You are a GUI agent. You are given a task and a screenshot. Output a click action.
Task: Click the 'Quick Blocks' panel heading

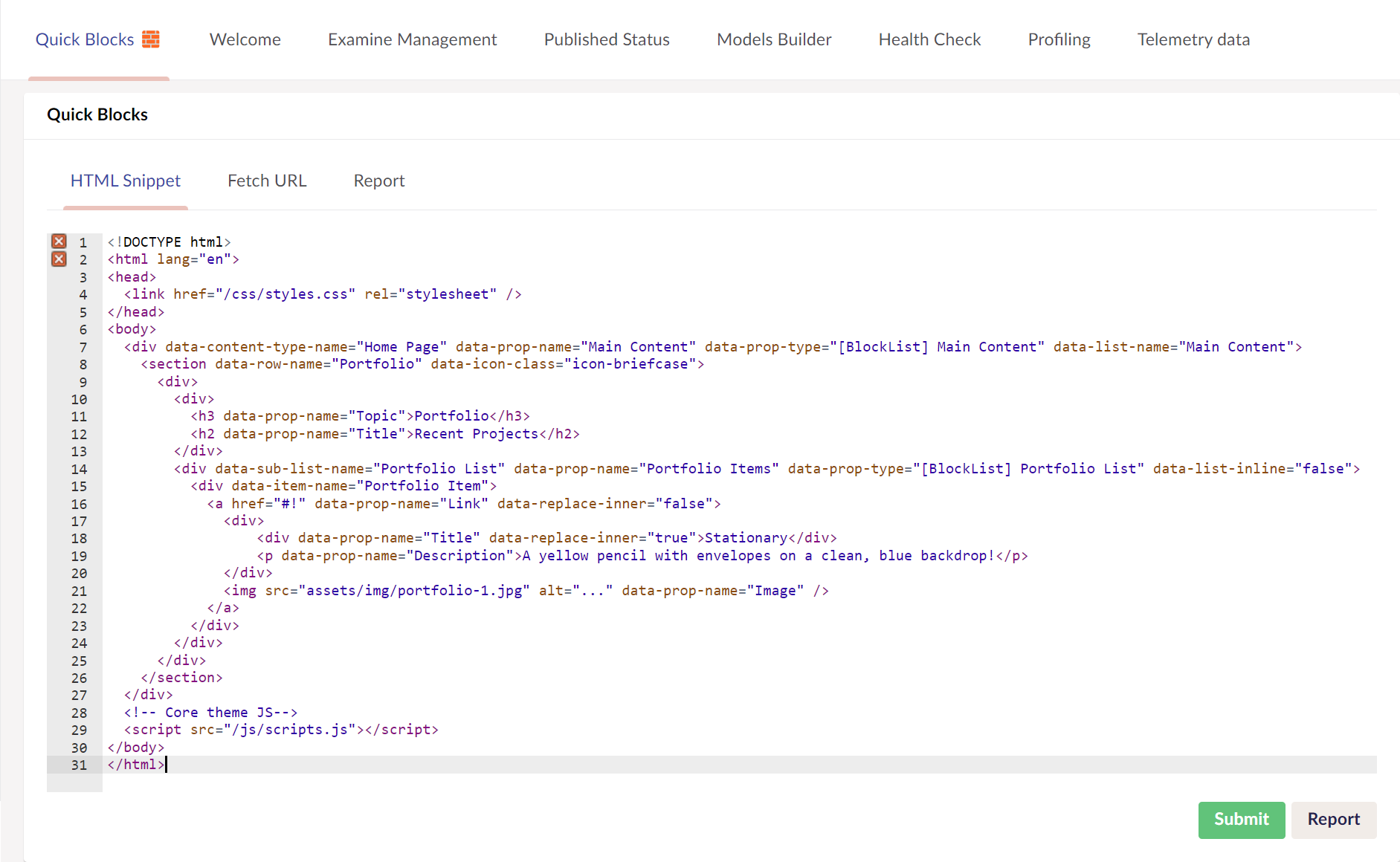pos(97,114)
